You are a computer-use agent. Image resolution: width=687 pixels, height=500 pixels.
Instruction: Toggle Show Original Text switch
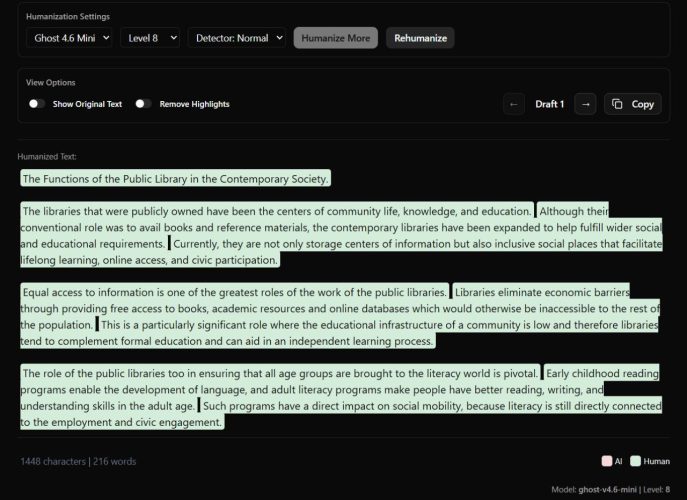click(x=37, y=104)
